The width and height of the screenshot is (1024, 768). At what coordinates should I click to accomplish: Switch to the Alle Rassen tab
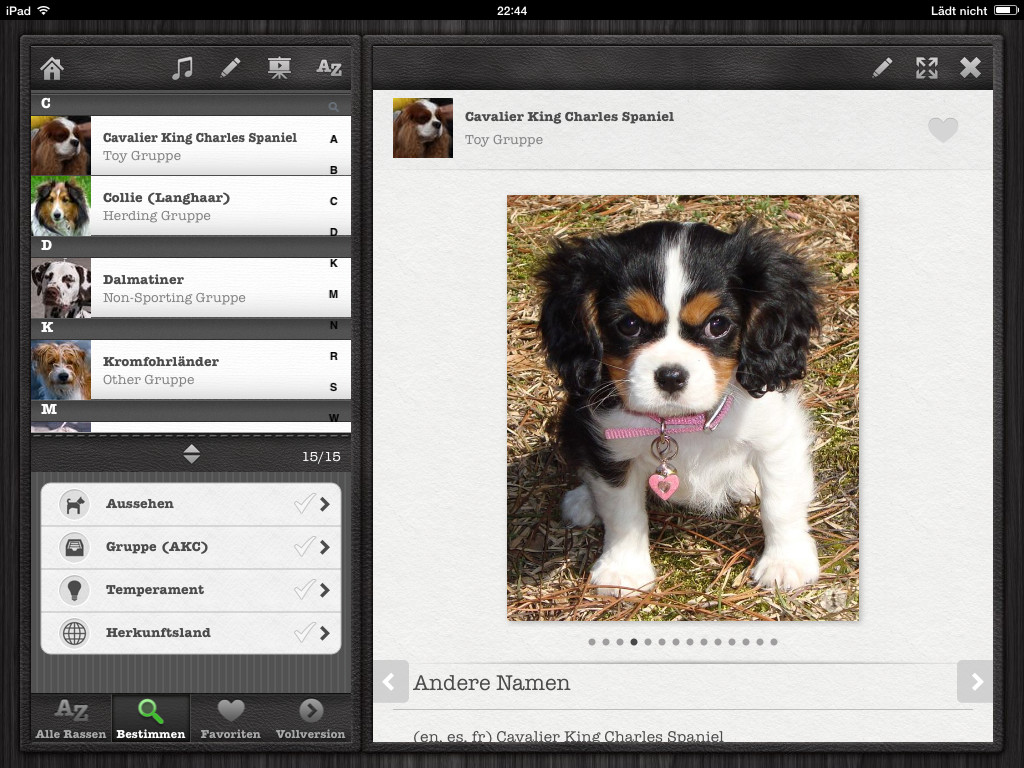[x=71, y=719]
